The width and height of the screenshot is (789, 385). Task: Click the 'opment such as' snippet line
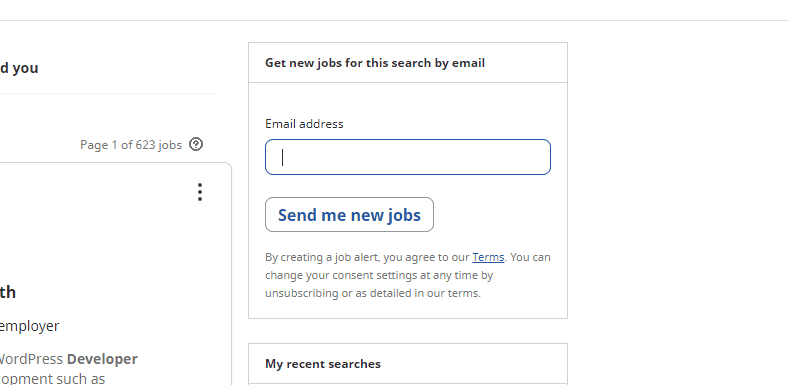52,378
